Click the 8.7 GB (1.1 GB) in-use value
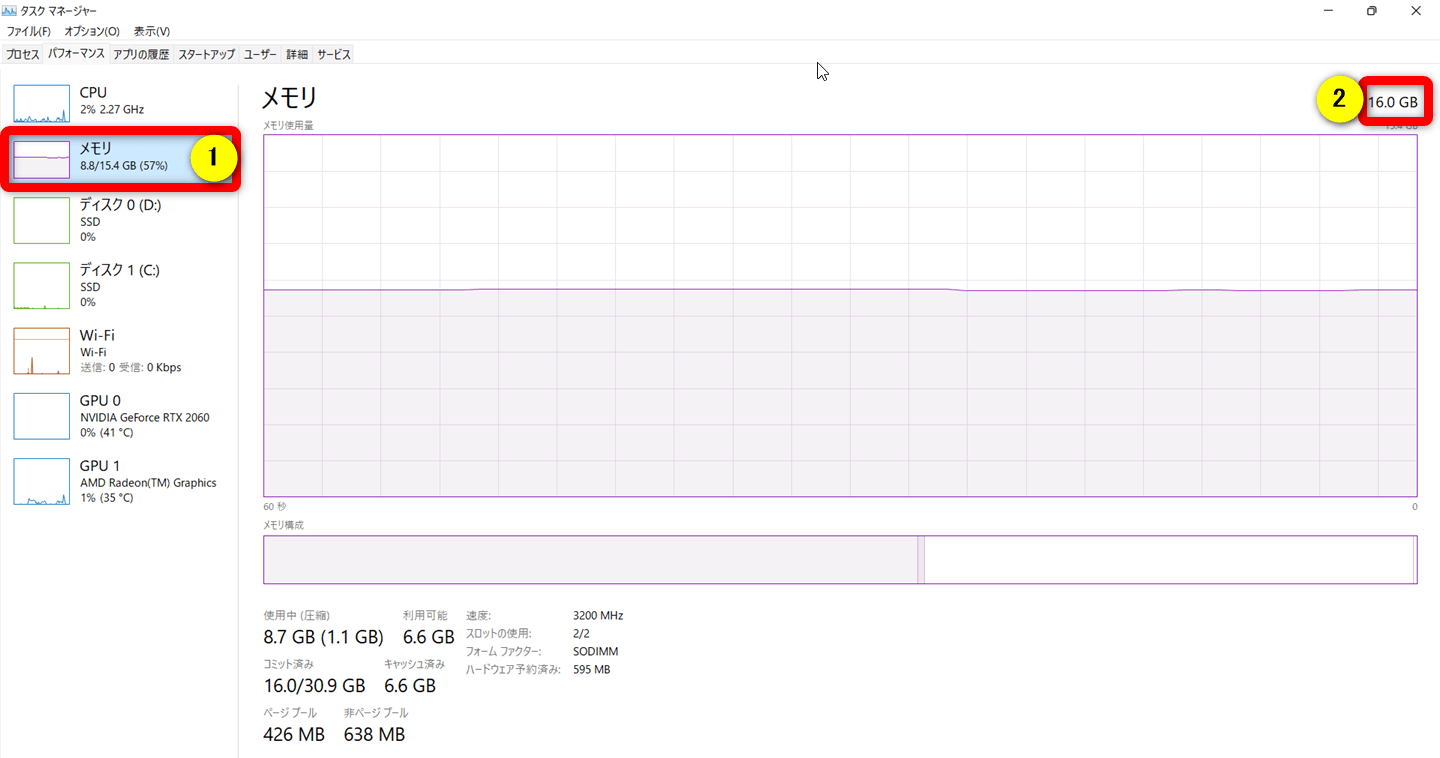 (x=323, y=637)
